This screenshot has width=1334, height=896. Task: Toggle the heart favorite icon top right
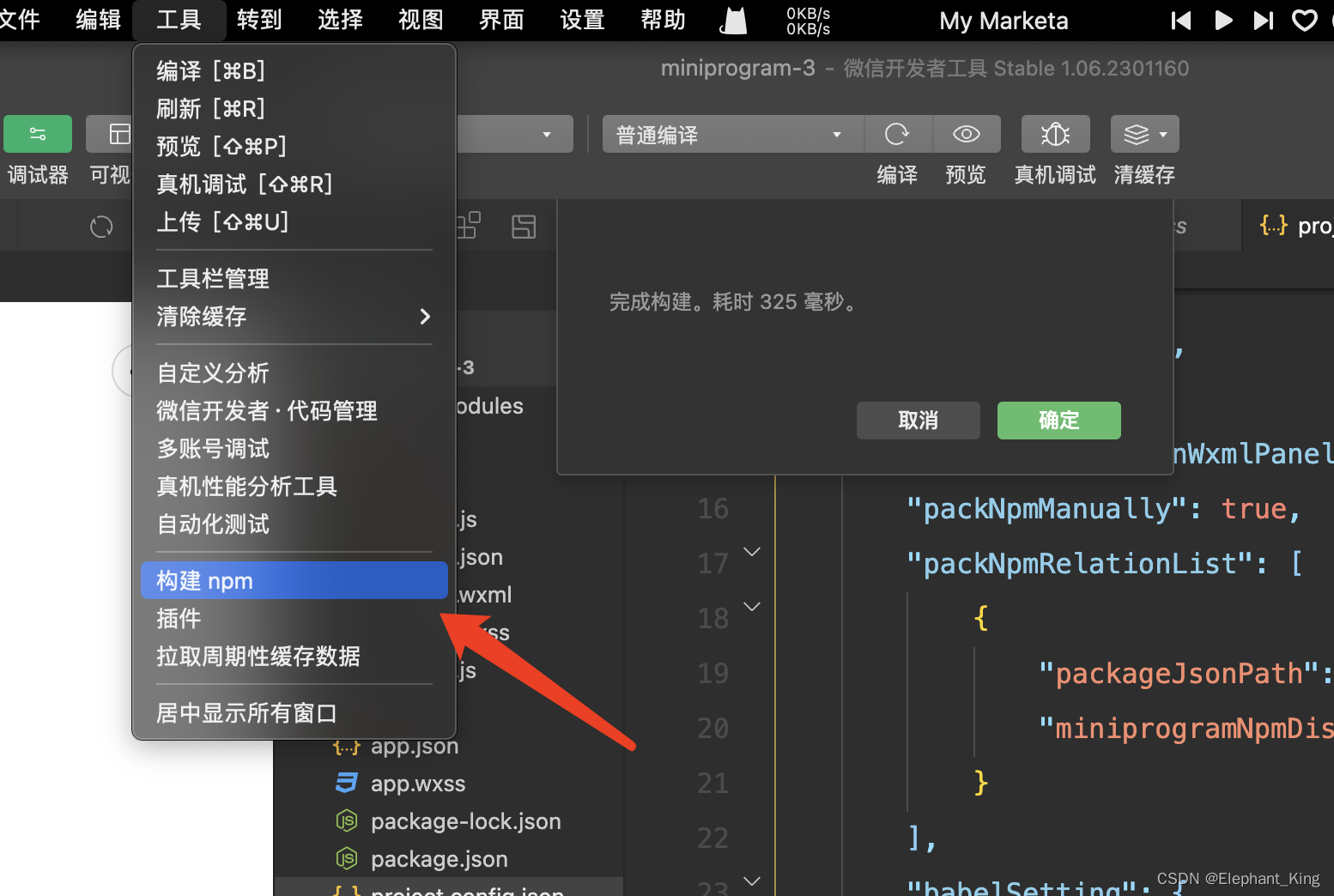coord(1304,20)
